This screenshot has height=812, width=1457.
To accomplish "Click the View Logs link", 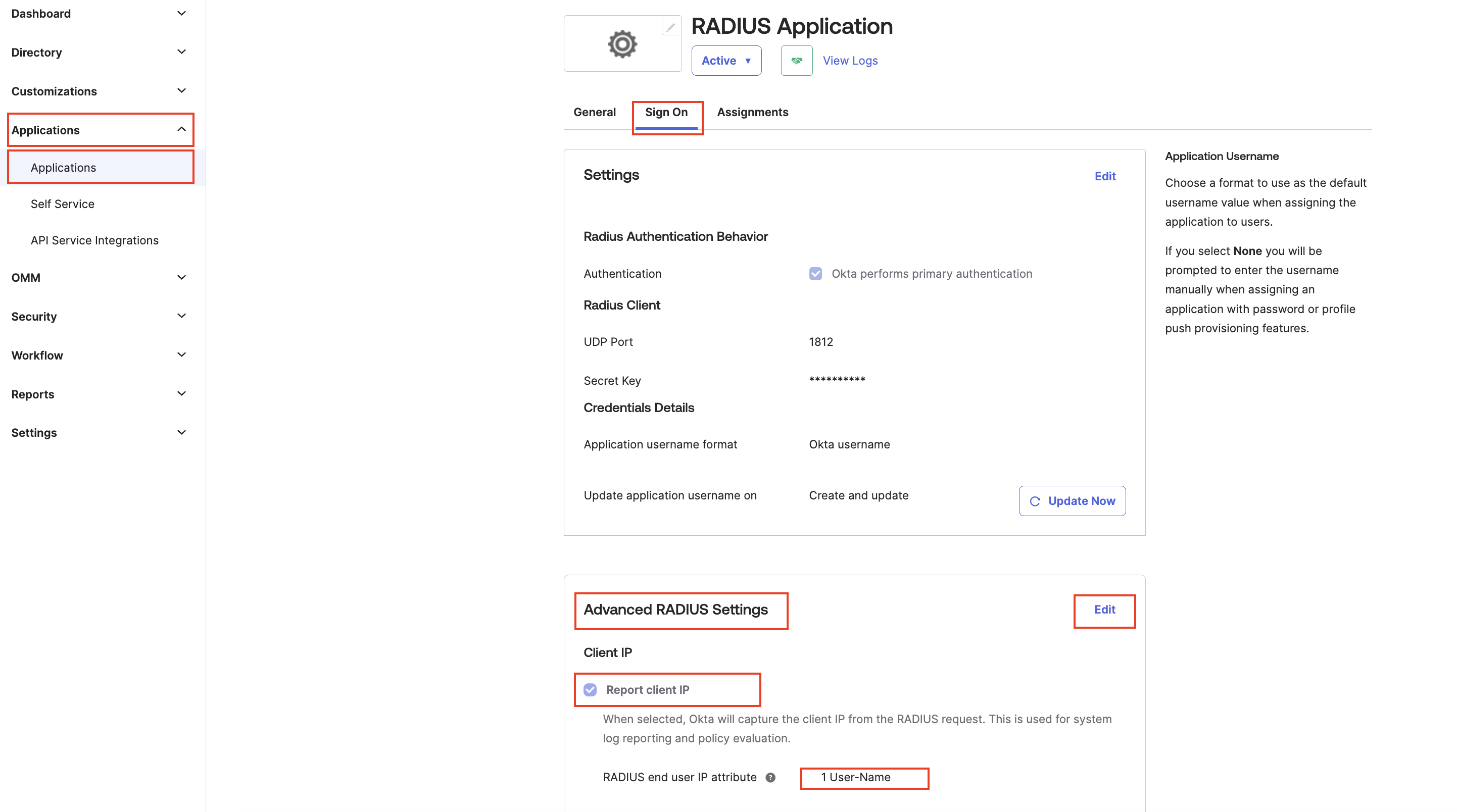I will click(850, 61).
